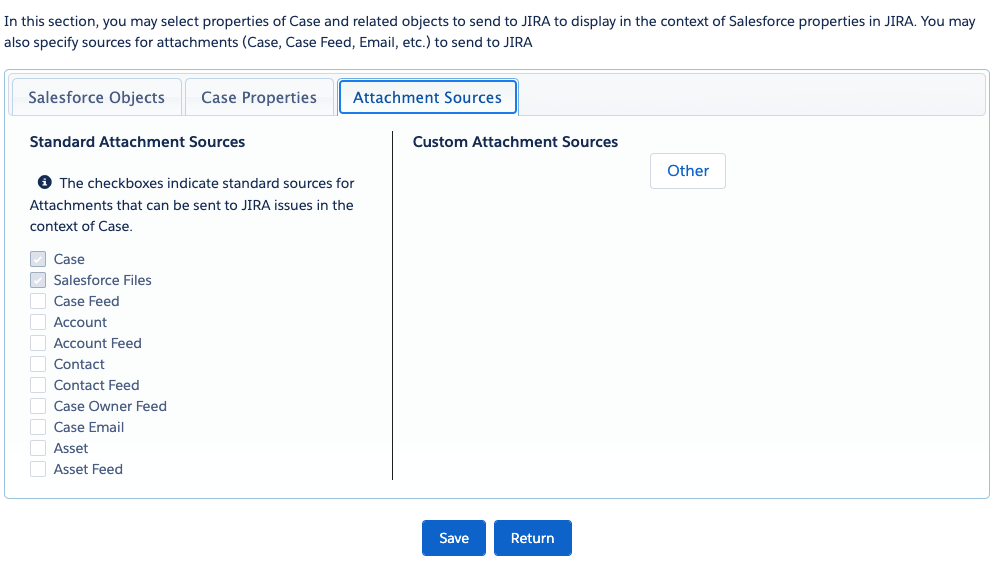
Task: Enable the Account Feed checkbox
Action: pyautogui.click(x=38, y=343)
